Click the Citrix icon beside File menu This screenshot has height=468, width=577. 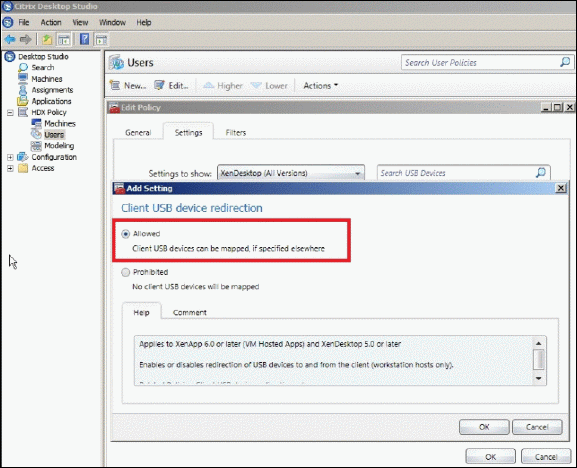point(8,22)
